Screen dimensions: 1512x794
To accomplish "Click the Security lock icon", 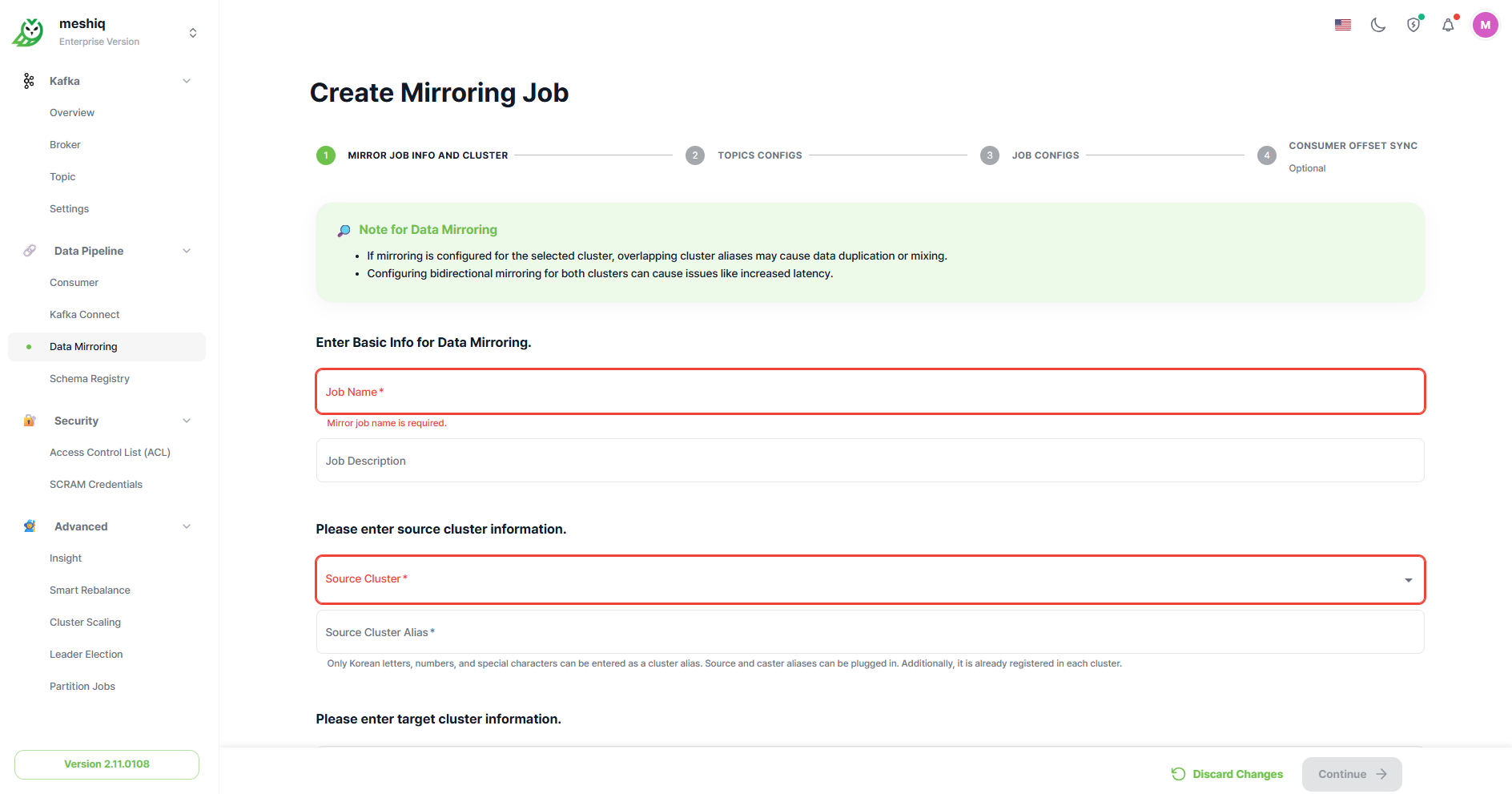I will [30, 421].
